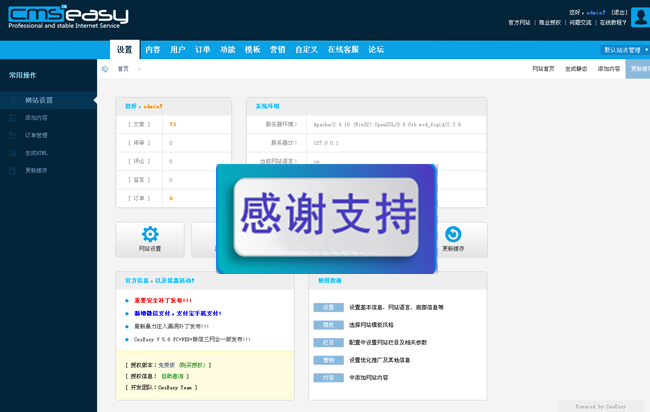Screen dimensions: 650x412
Task: Open 订单管理 in the left sidebar
Action: point(36,136)
